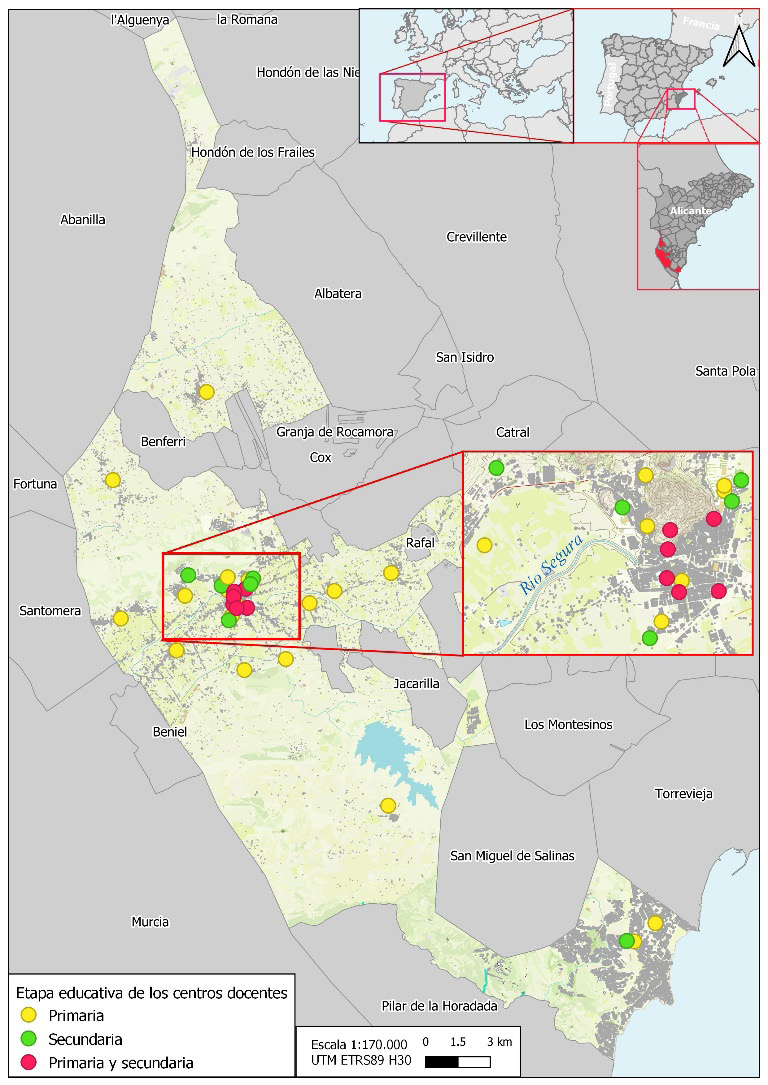Click the black and white scale bar
768x1085 pixels.
pyautogui.click(x=457, y=1062)
